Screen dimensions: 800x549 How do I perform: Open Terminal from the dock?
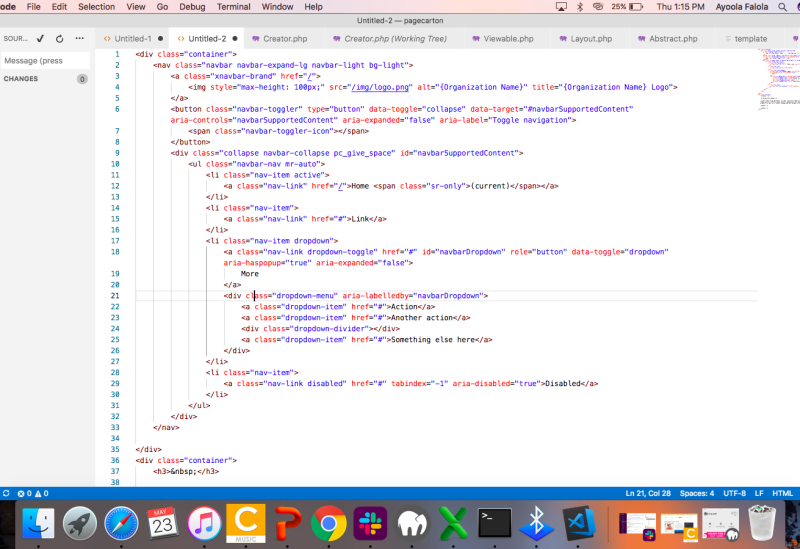pos(495,523)
